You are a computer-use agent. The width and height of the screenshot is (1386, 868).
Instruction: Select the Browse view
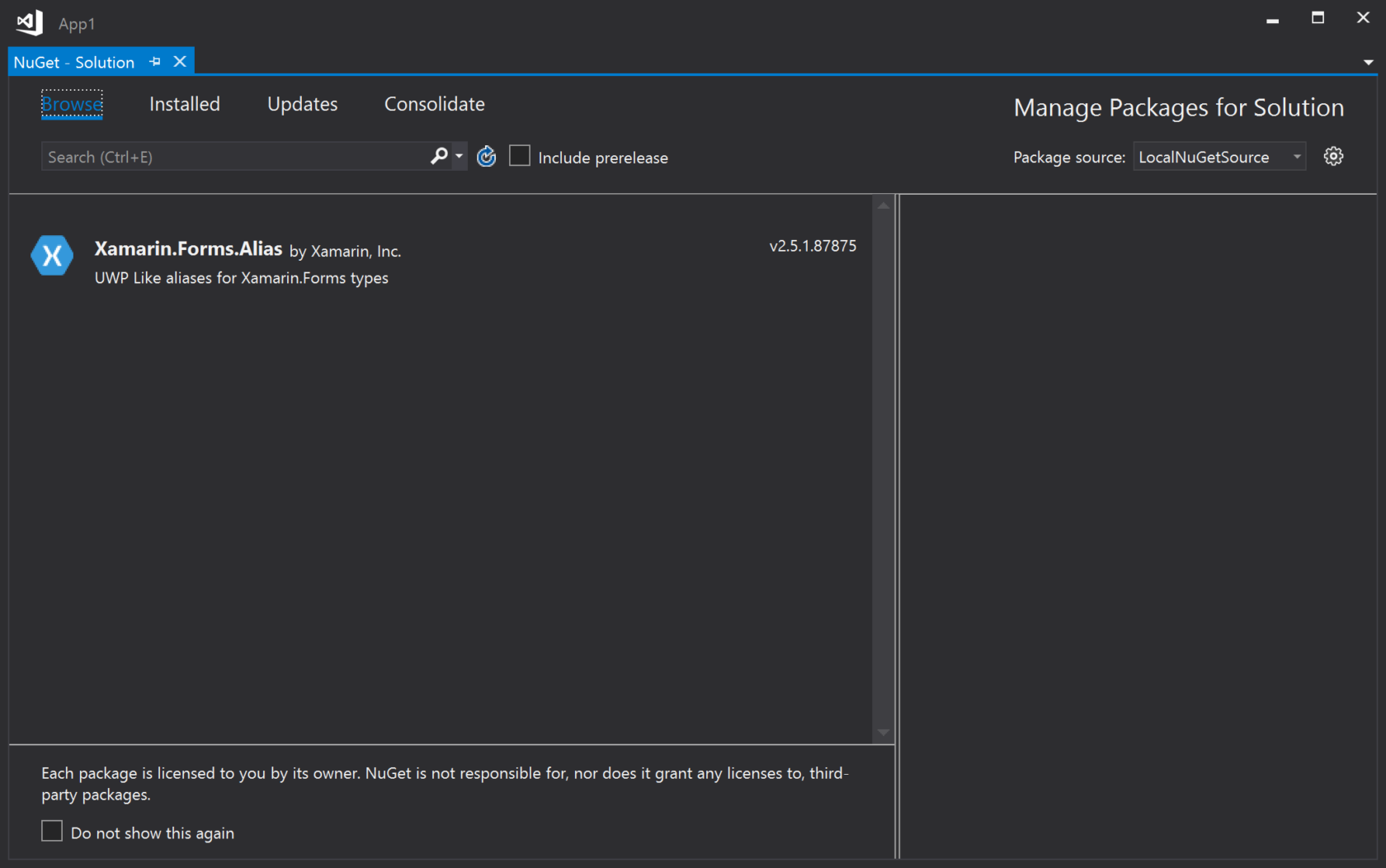click(x=72, y=104)
